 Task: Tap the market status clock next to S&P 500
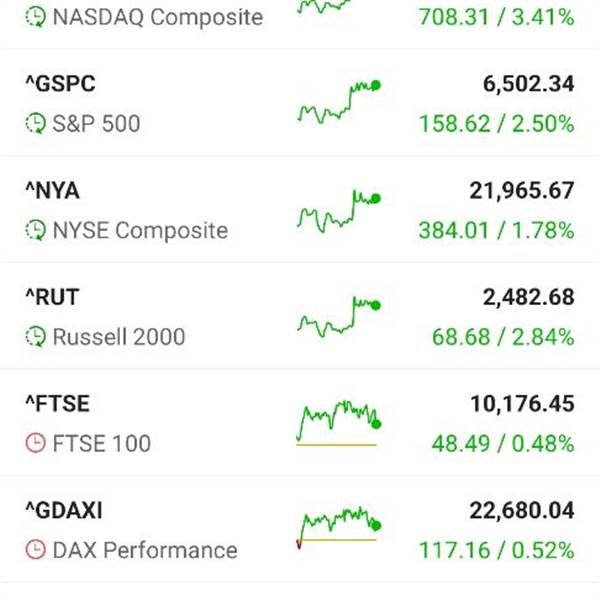tap(35, 124)
